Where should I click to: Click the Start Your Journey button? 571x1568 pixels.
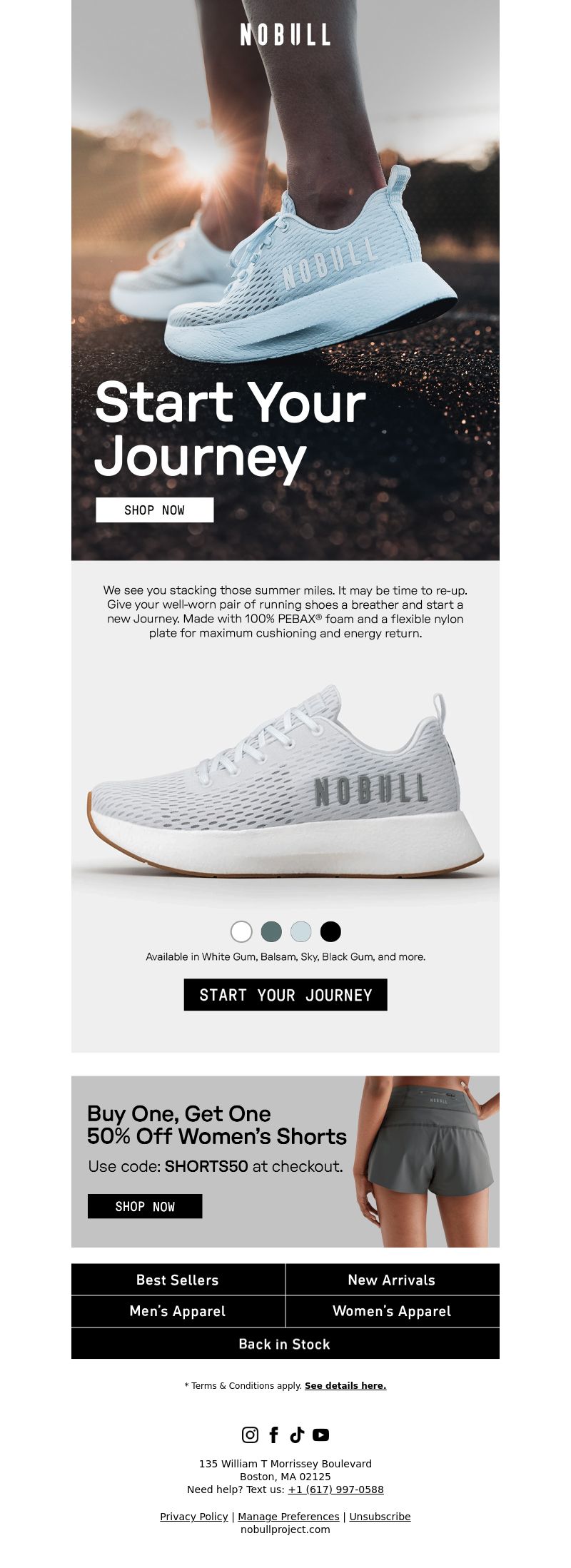tap(285, 995)
